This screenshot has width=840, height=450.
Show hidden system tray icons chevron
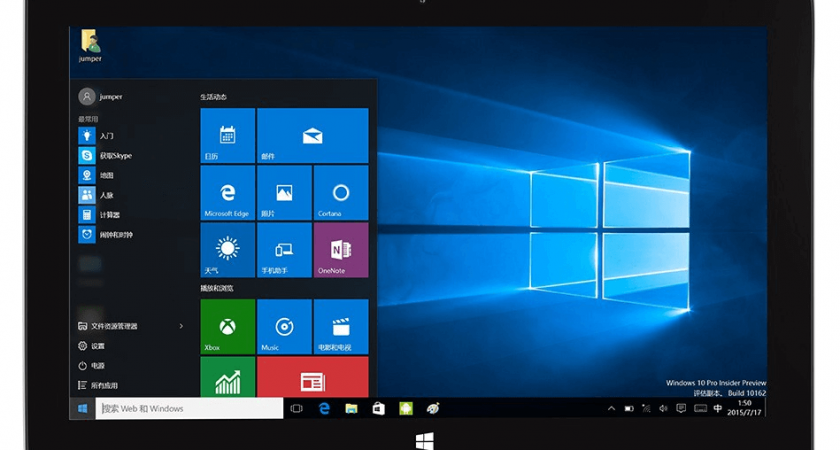click(x=612, y=409)
